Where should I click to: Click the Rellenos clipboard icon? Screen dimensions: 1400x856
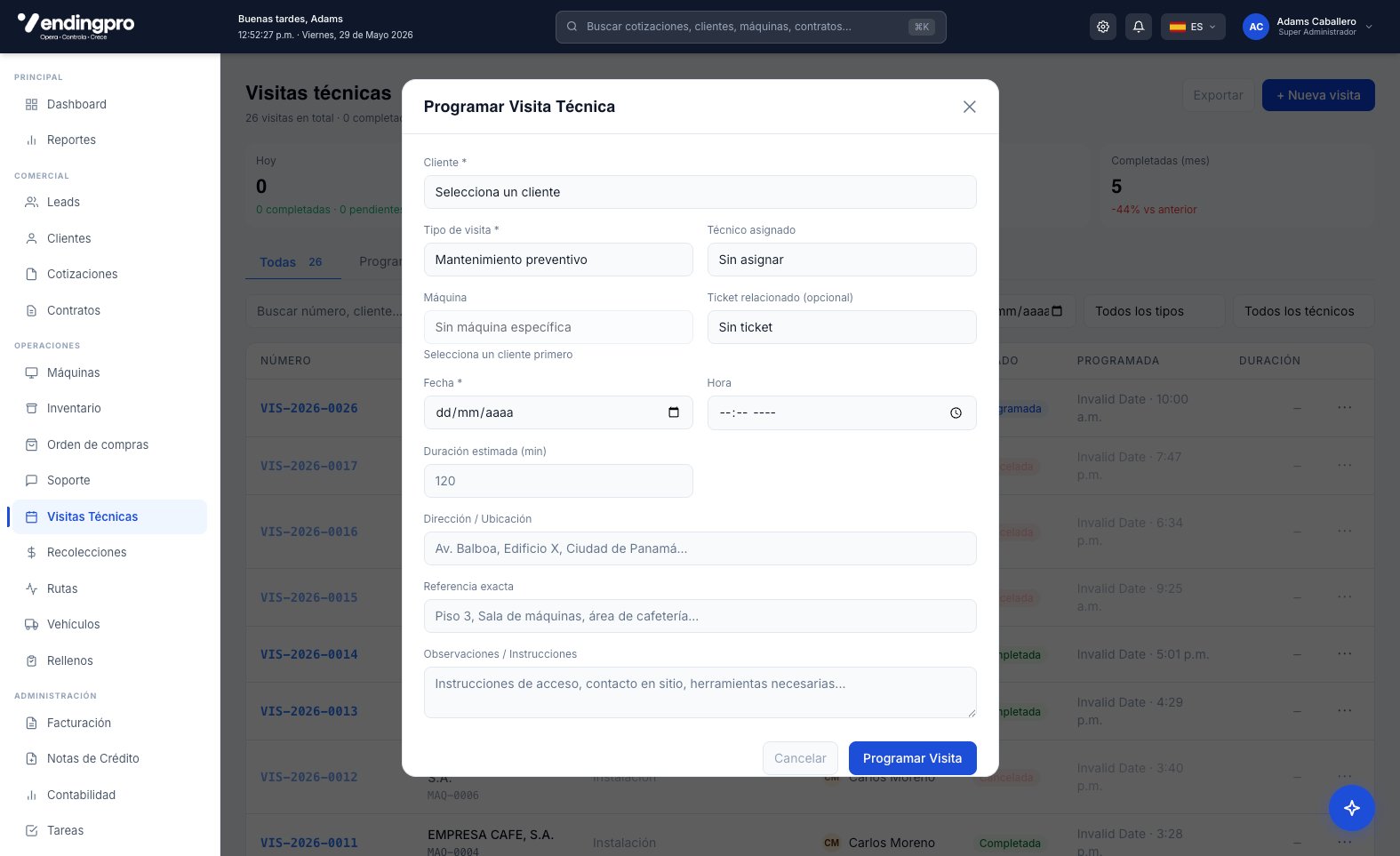click(31, 660)
